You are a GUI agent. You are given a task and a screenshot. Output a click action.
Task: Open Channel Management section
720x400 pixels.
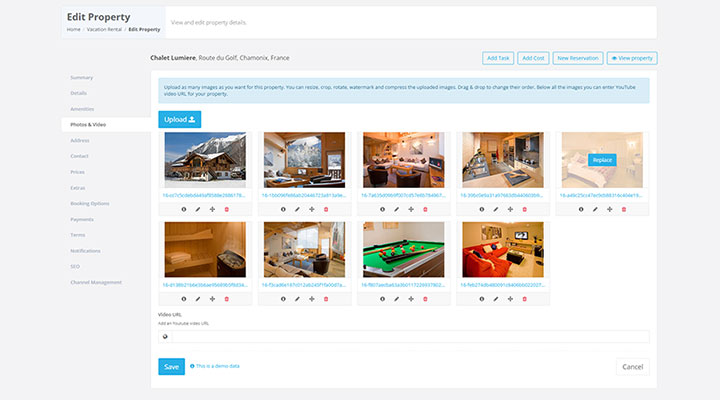[x=96, y=282]
